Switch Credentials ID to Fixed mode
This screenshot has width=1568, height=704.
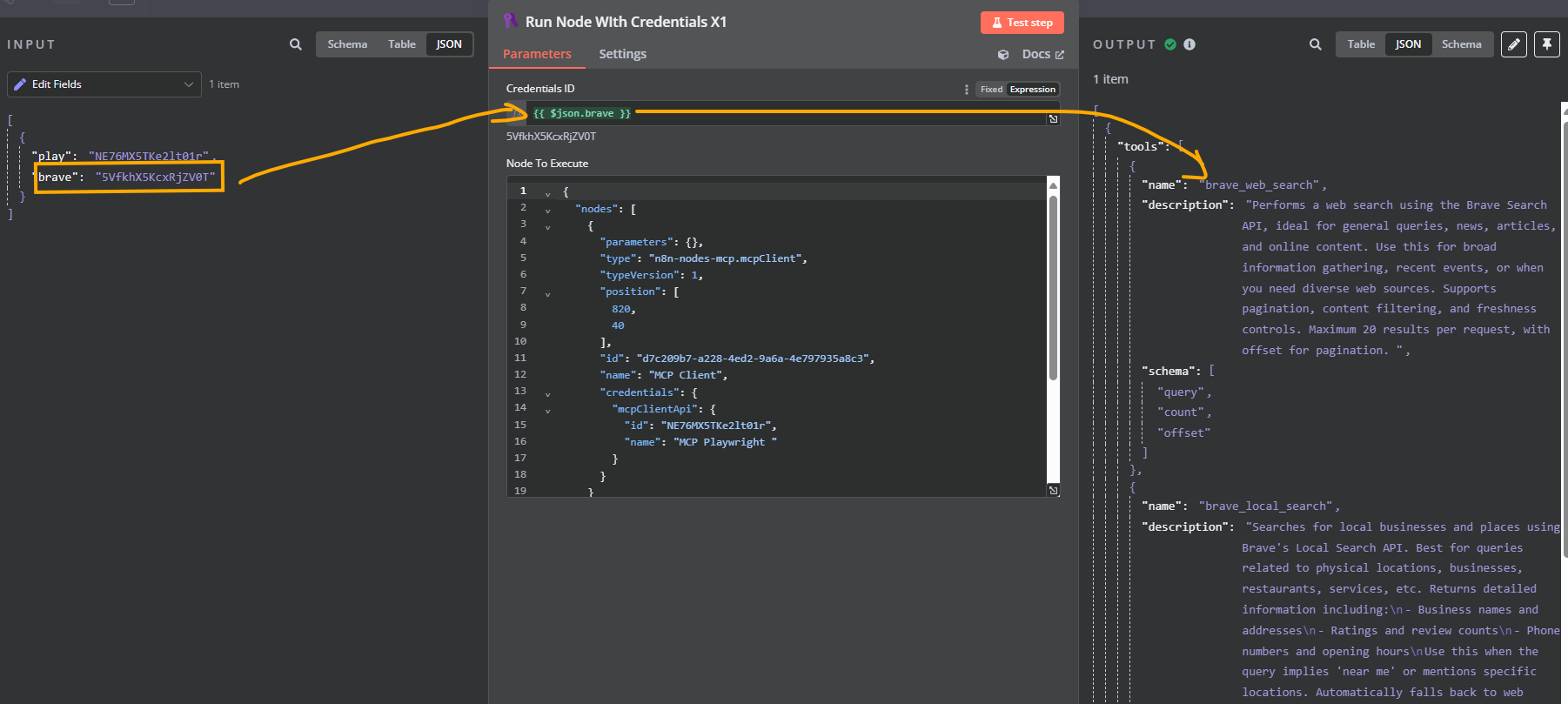991,90
